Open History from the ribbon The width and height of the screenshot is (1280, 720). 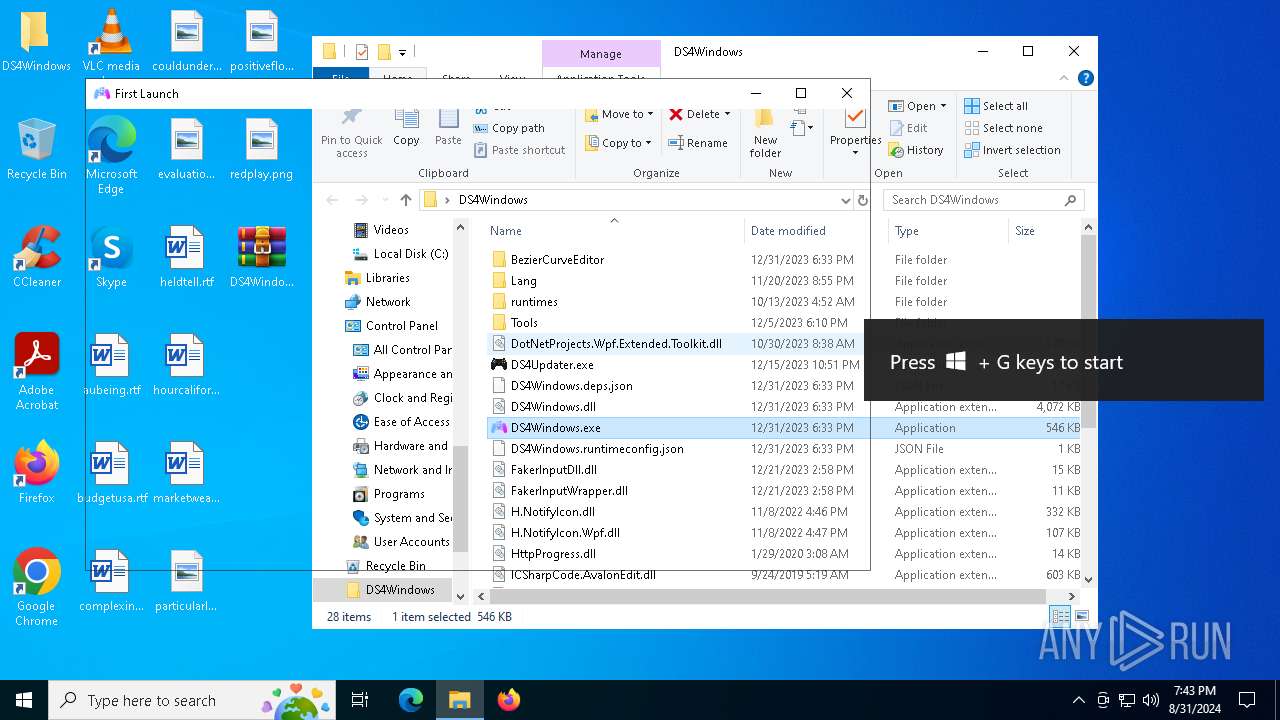coord(915,150)
